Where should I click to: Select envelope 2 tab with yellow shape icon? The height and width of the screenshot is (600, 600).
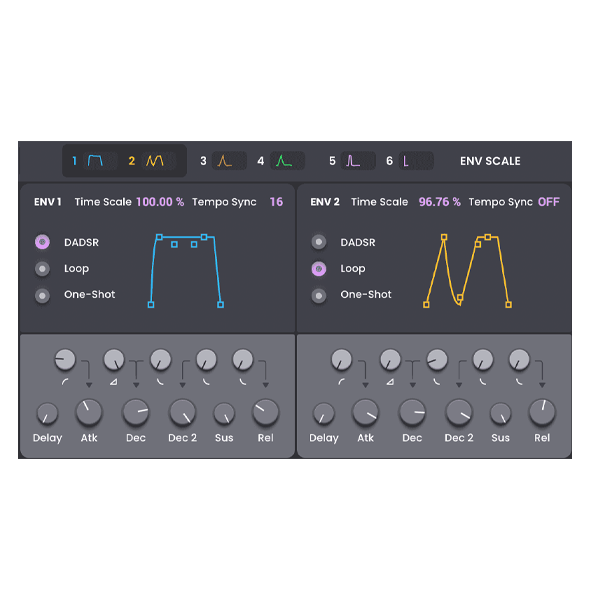coord(150,161)
